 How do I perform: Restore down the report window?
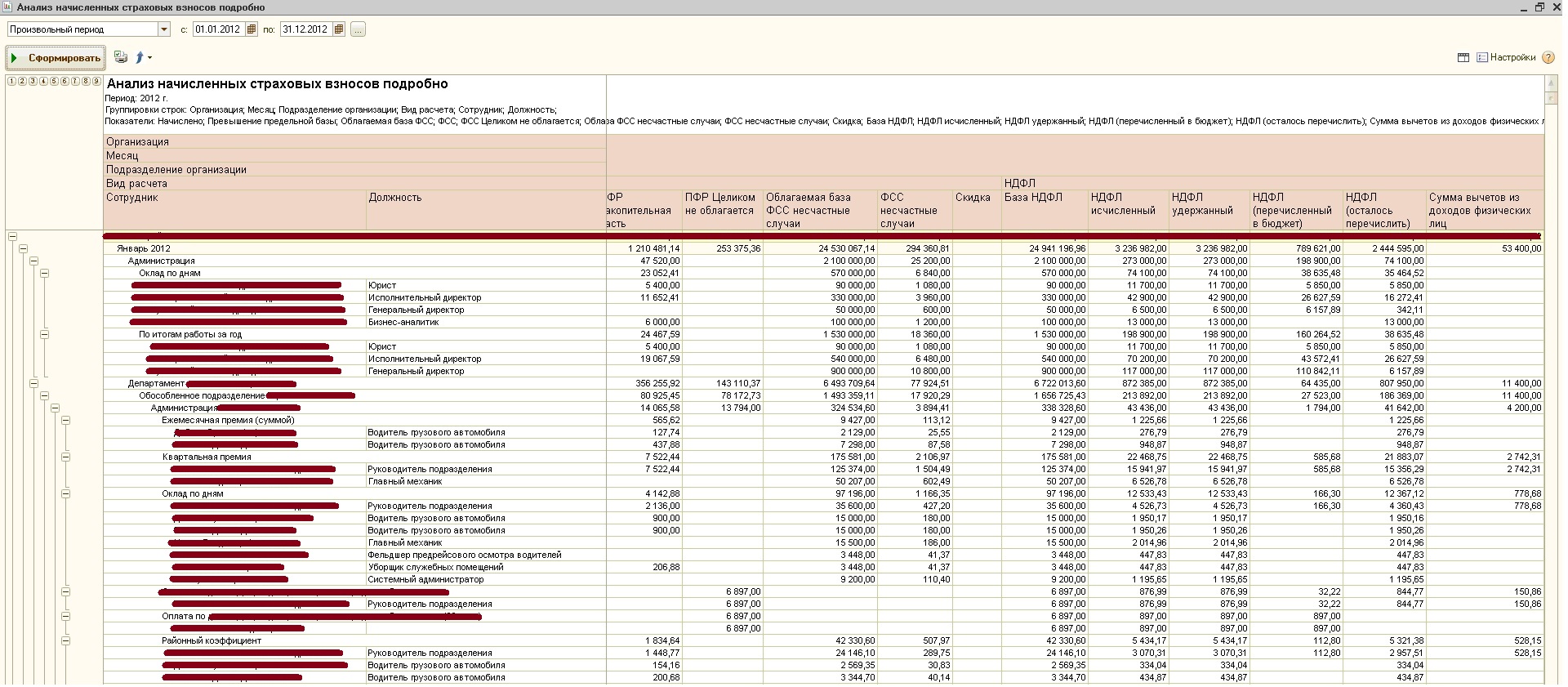click(x=1539, y=7)
